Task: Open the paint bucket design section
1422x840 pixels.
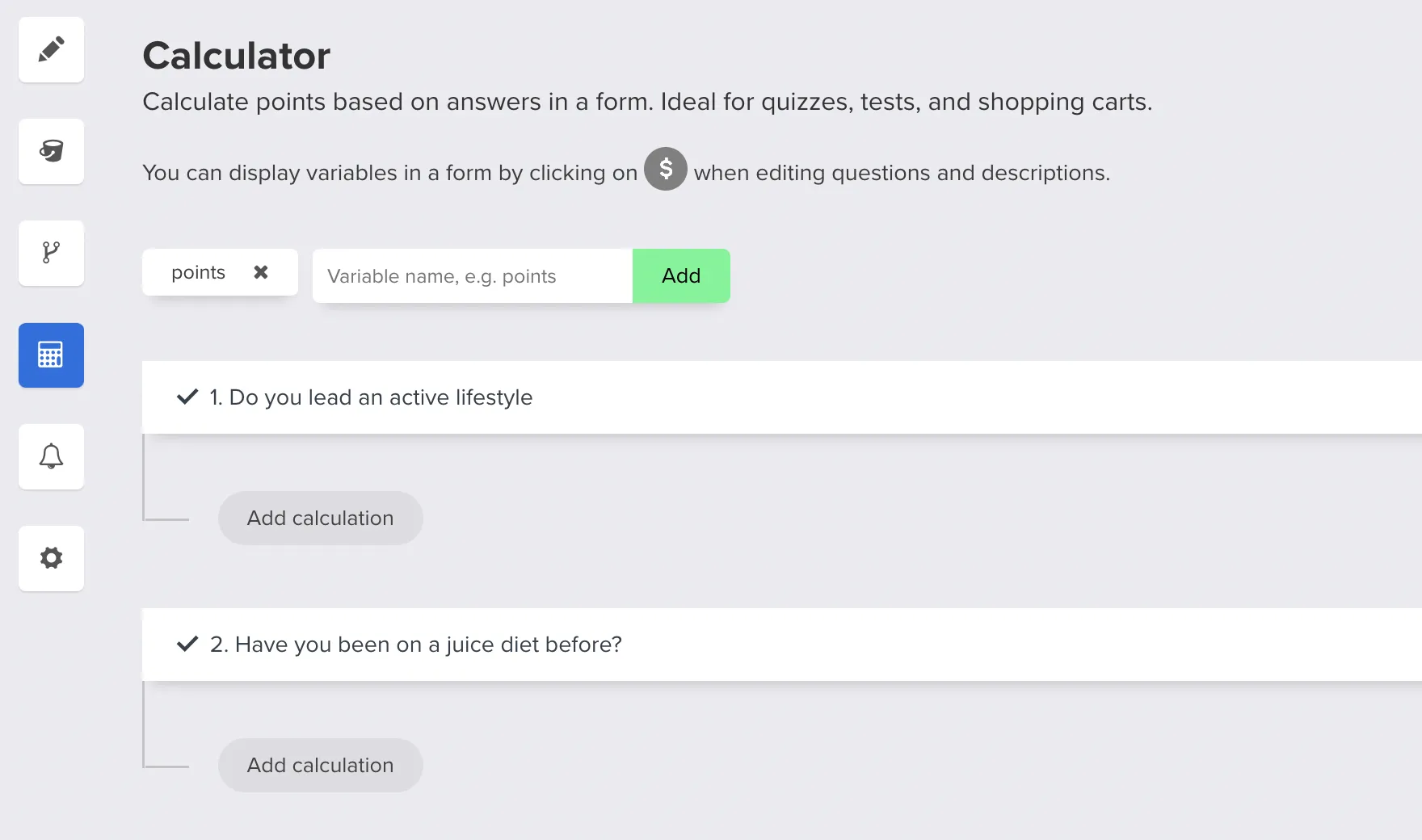Action: pos(51,151)
